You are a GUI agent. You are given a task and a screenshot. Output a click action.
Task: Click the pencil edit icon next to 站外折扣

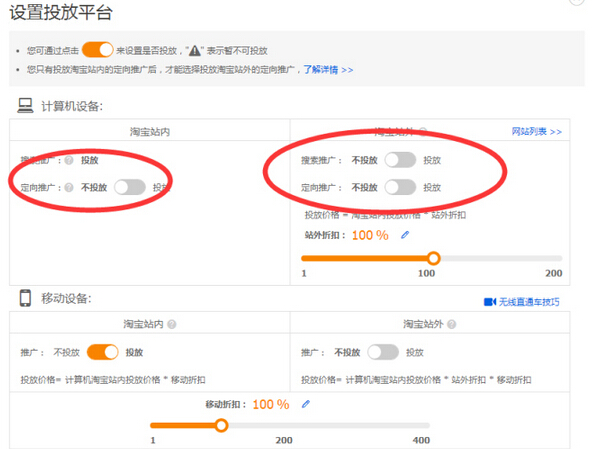pyautogui.click(x=405, y=236)
